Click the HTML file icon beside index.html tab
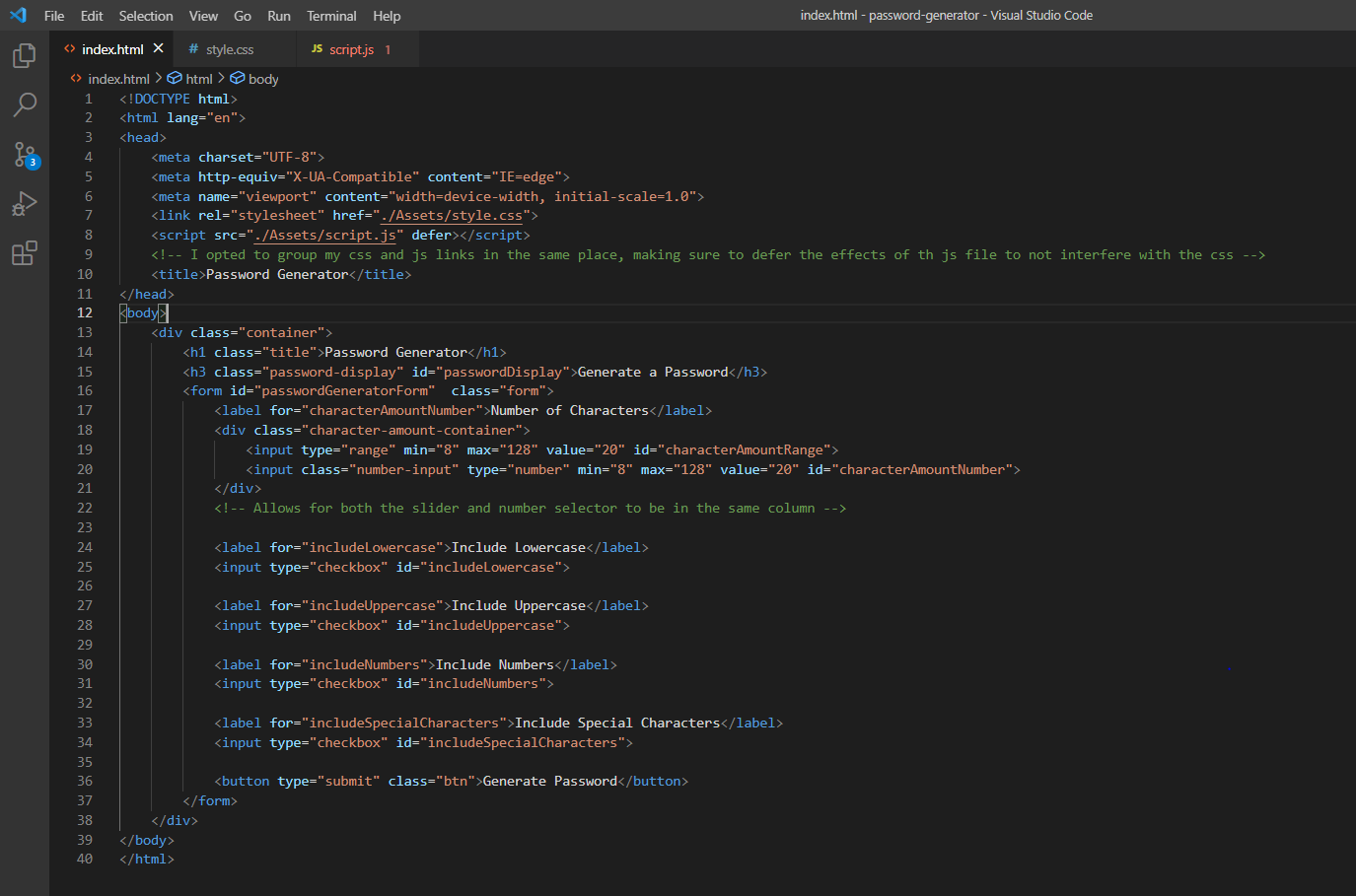The width and height of the screenshot is (1356, 896). [69, 46]
